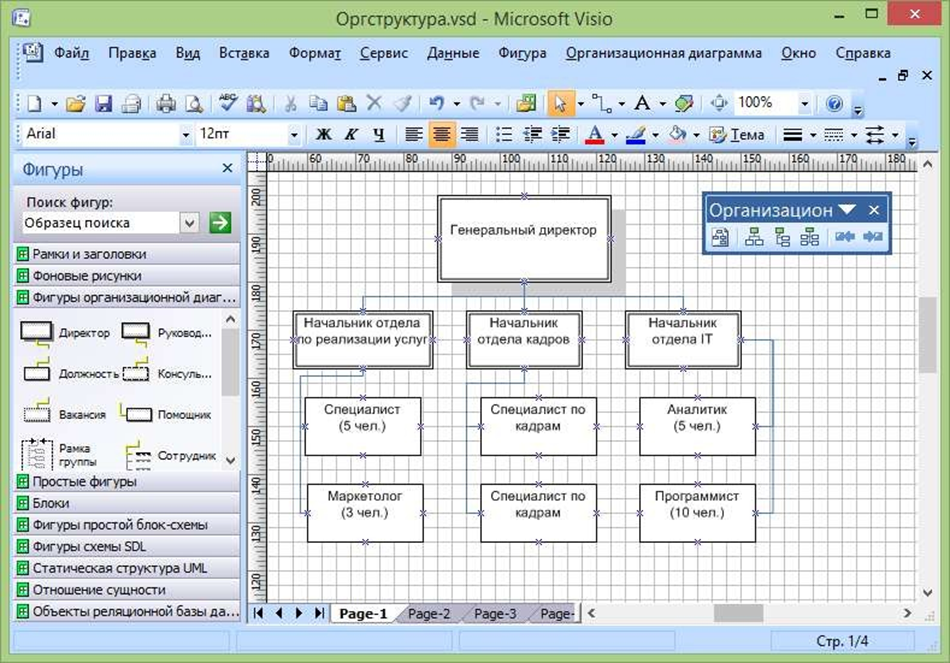Screen dimensions: 950x663
Task: Select the Pointer tool
Action: tap(560, 104)
